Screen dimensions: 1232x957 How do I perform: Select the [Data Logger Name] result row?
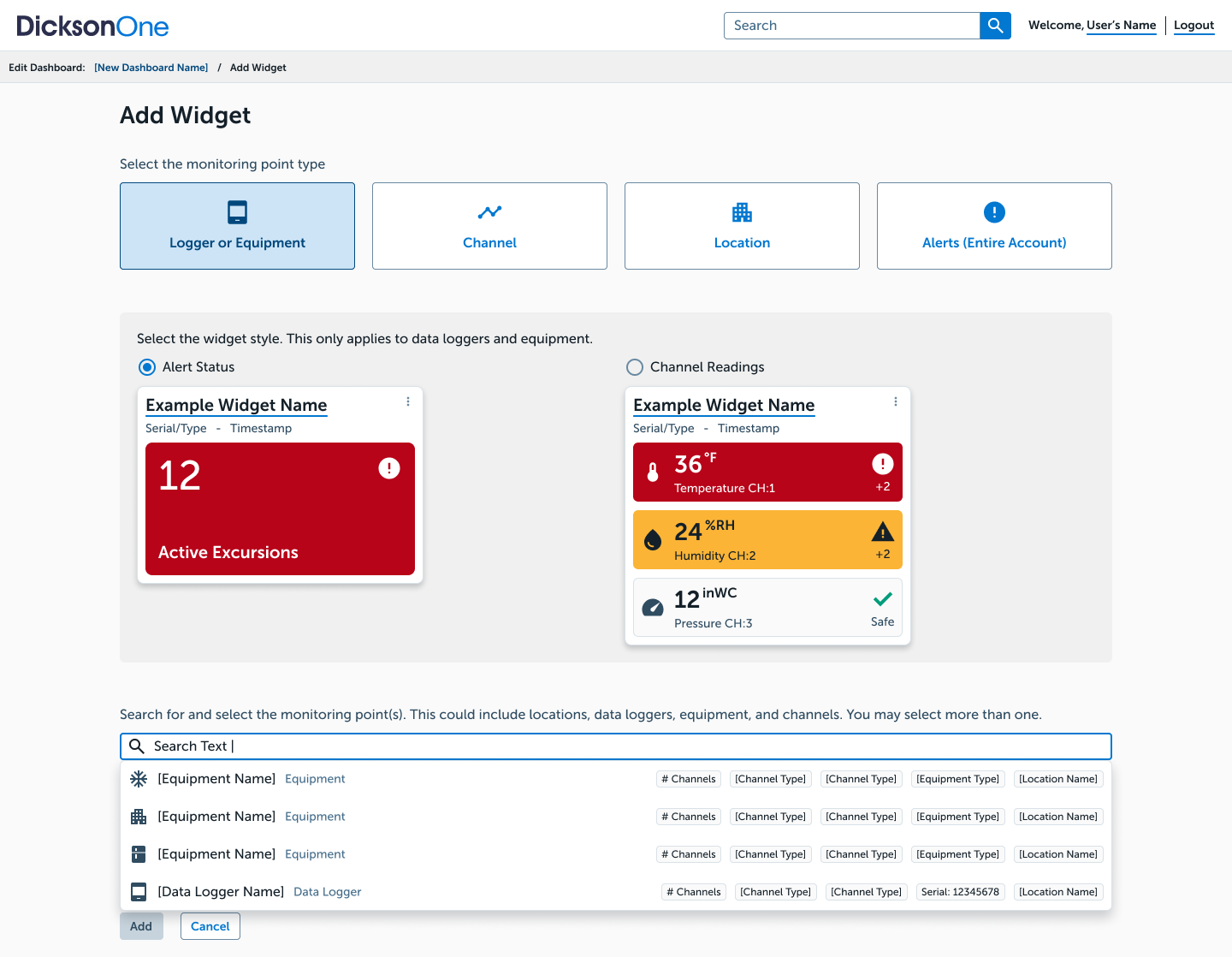(616, 892)
